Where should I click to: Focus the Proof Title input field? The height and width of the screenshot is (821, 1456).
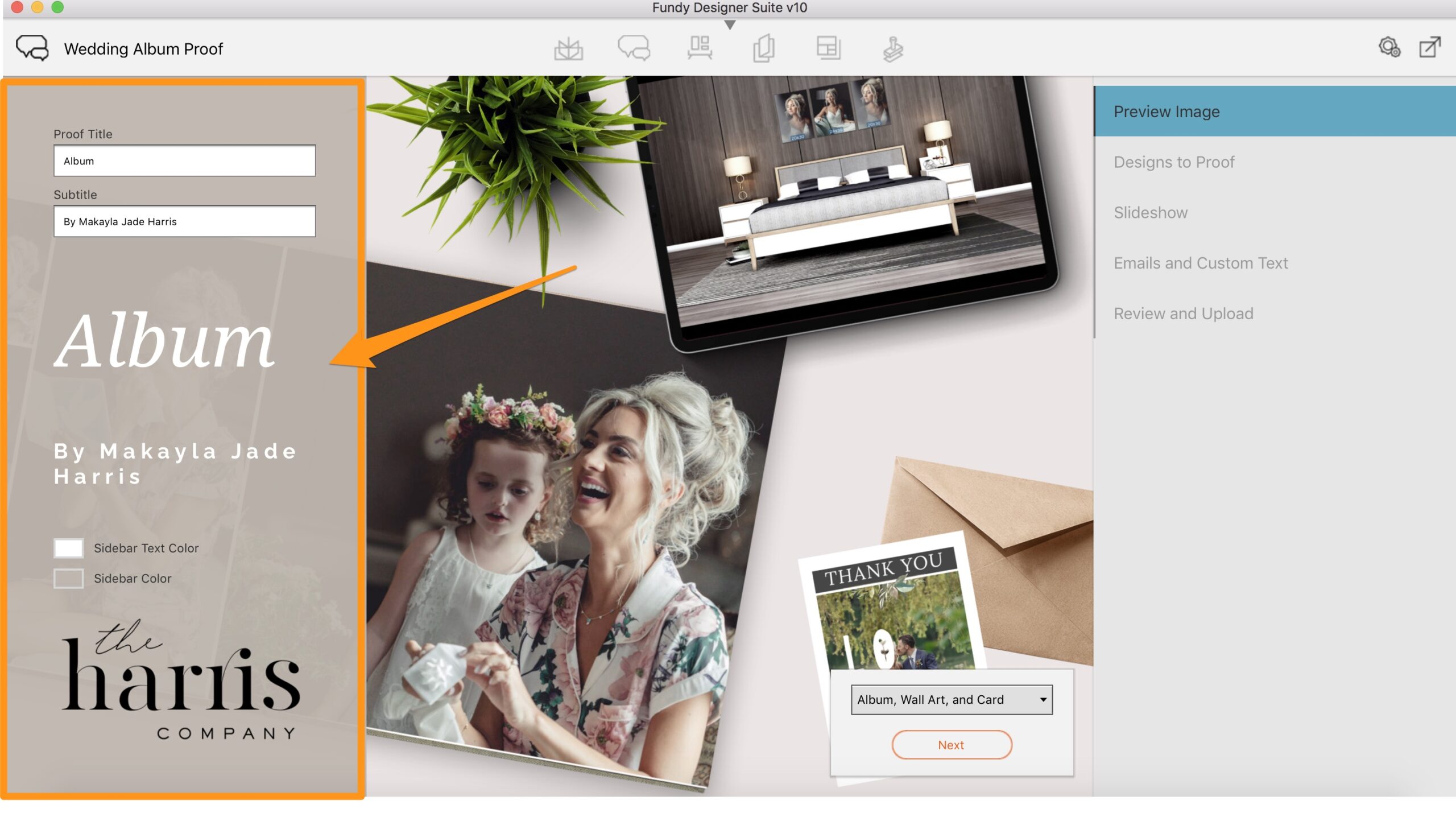click(184, 161)
